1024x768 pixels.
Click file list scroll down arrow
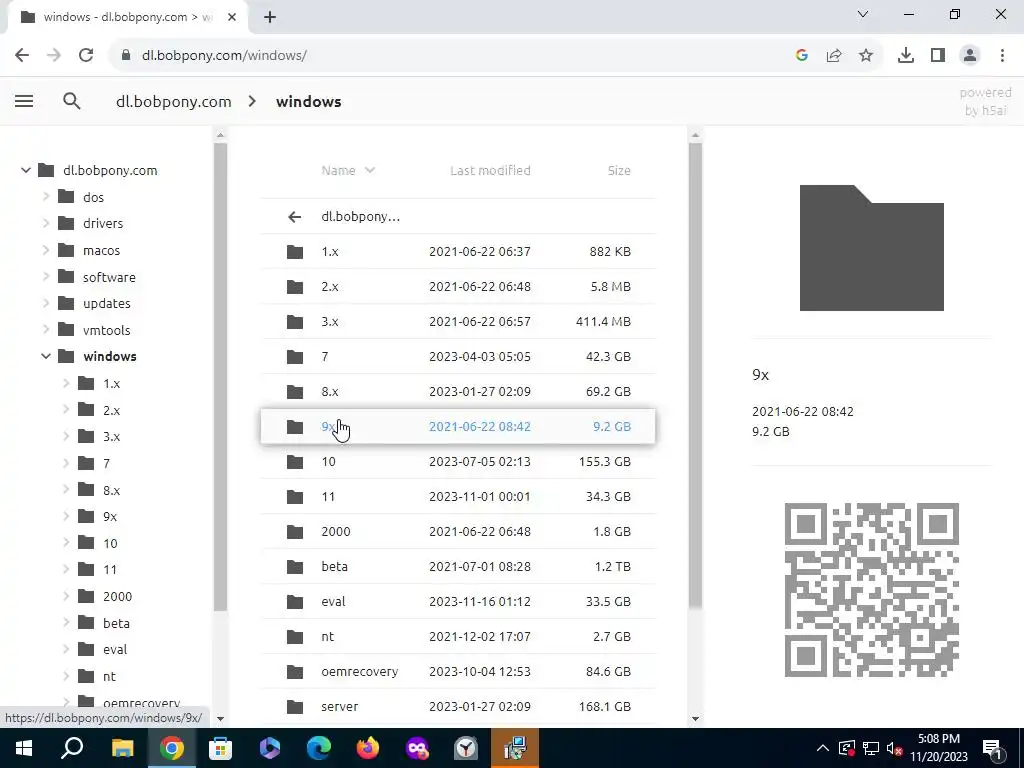point(695,719)
